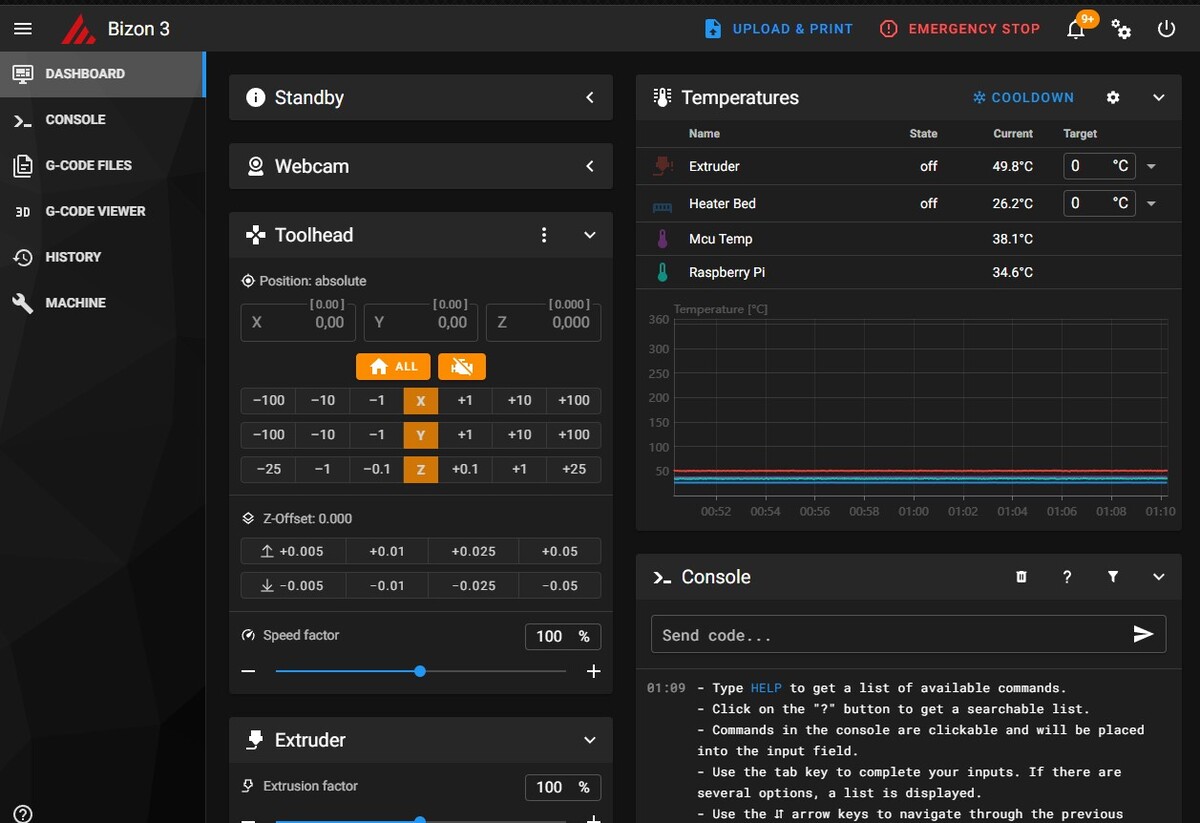The width and height of the screenshot is (1200, 823).
Task: Click the notifications bell icon
Action: 1076,29
